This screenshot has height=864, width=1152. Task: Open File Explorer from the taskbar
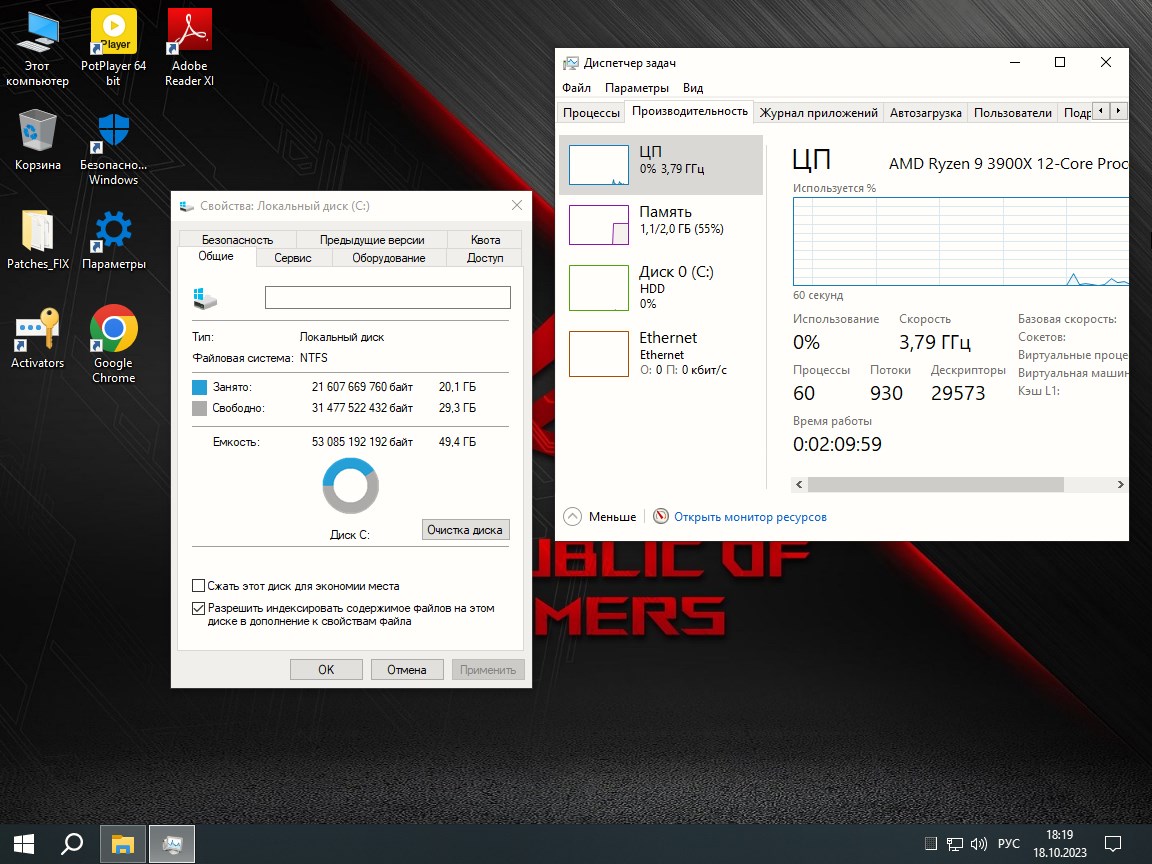click(122, 843)
